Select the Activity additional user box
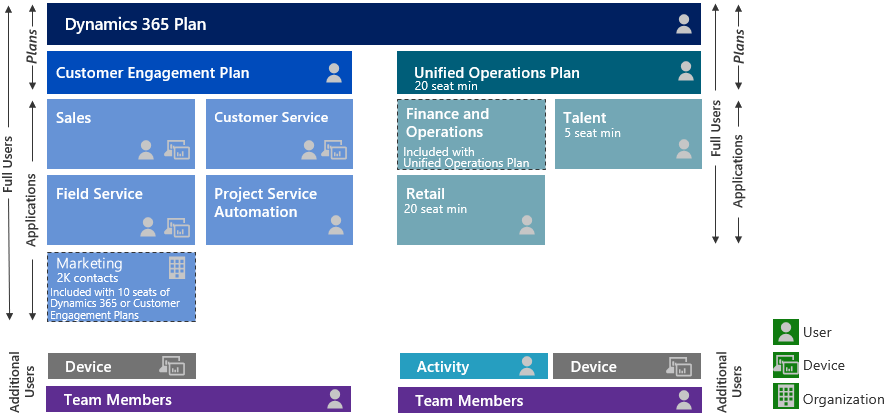This screenshot has height=416, width=886. tap(474, 366)
